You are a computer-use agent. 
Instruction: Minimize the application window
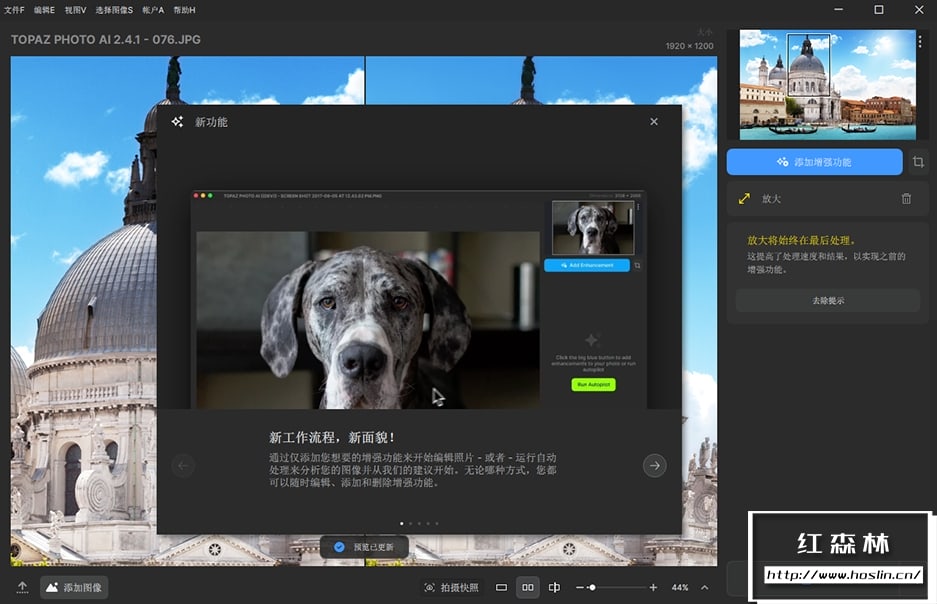pos(838,10)
